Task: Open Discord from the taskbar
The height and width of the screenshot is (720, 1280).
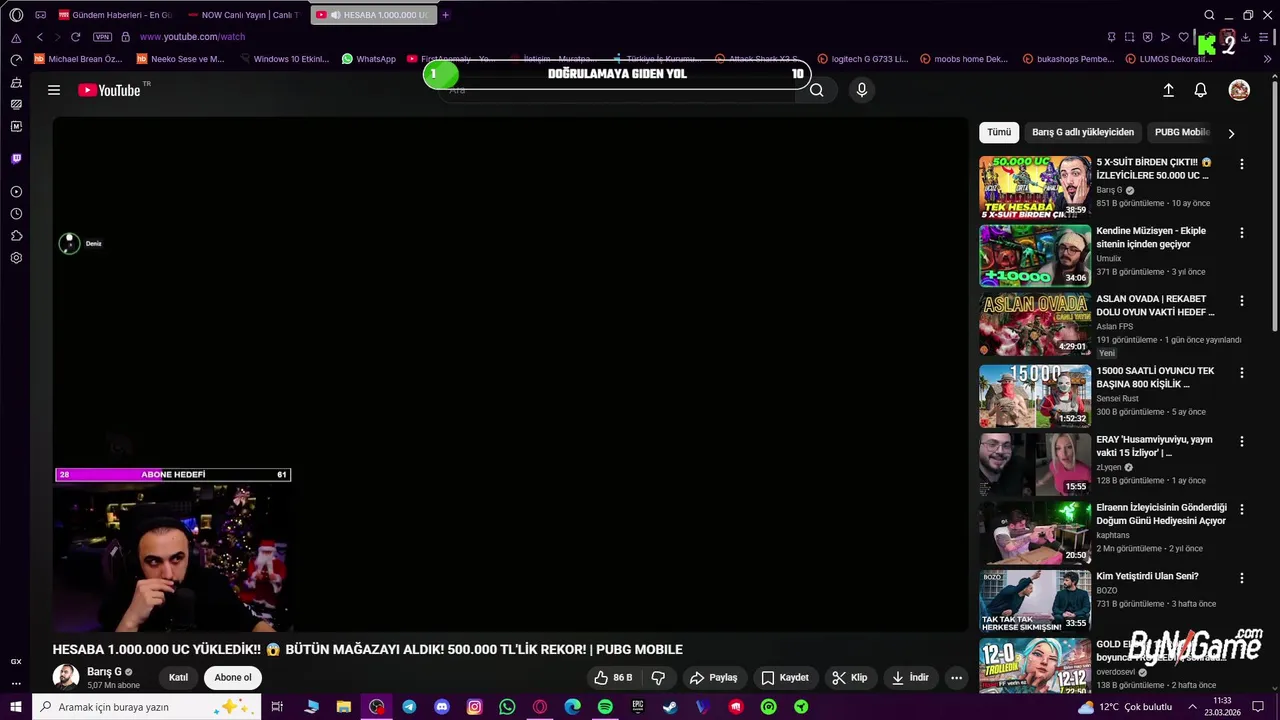Action: [442, 707]
